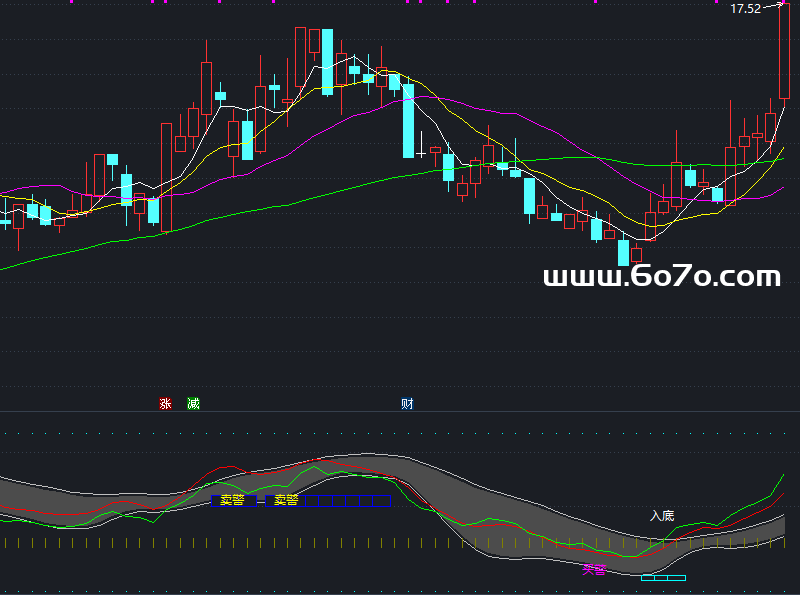This screenshot has width=800, height=595.
Task: Click the tall hollow gray candle near the peak
Action: pyautogui.click(x=300, y=62)
